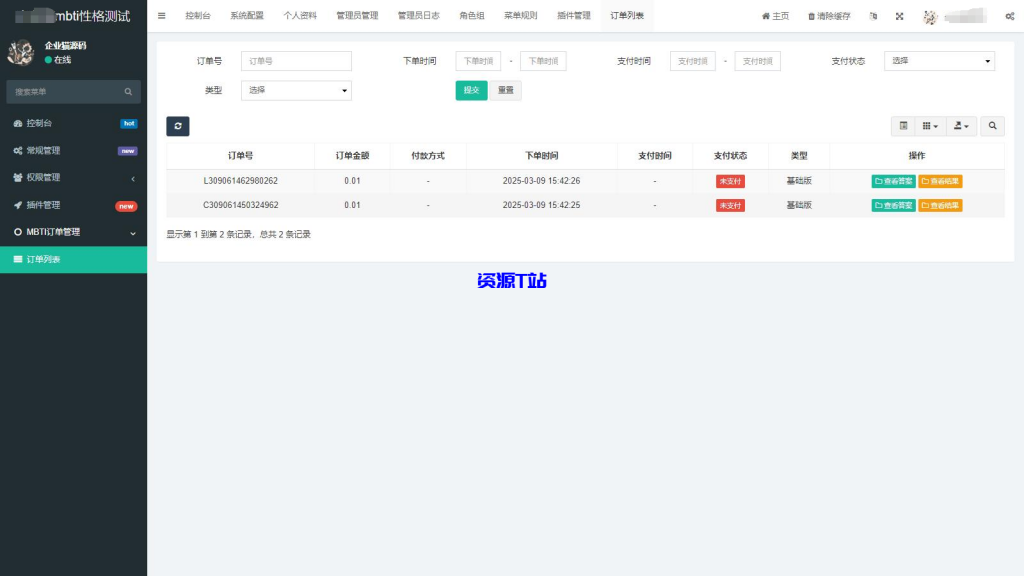Image resolution: width=1024 pixels, height=576 pixels.
Task: Click the 重置 reset button
Action: pos(505,90)
